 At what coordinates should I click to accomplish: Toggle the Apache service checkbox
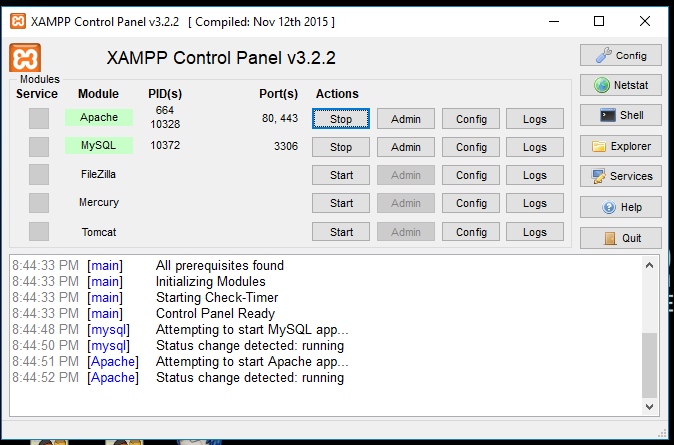pos(39,119)
